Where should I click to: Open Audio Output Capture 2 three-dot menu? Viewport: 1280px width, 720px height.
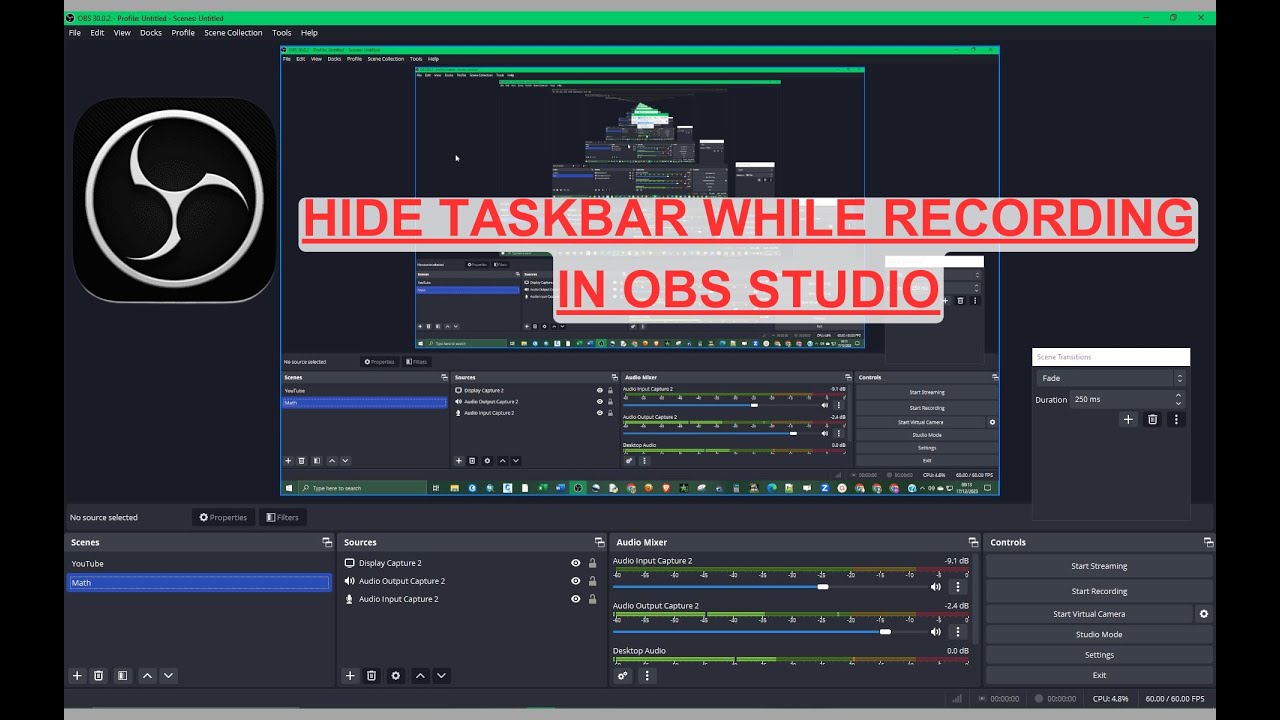[957, 632]
